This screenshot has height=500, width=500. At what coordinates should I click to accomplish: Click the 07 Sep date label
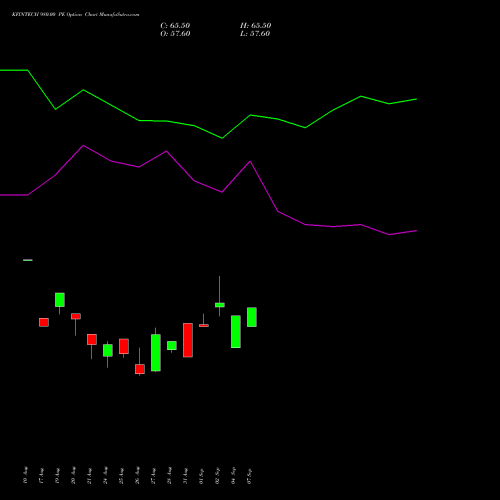pos(249,476)
